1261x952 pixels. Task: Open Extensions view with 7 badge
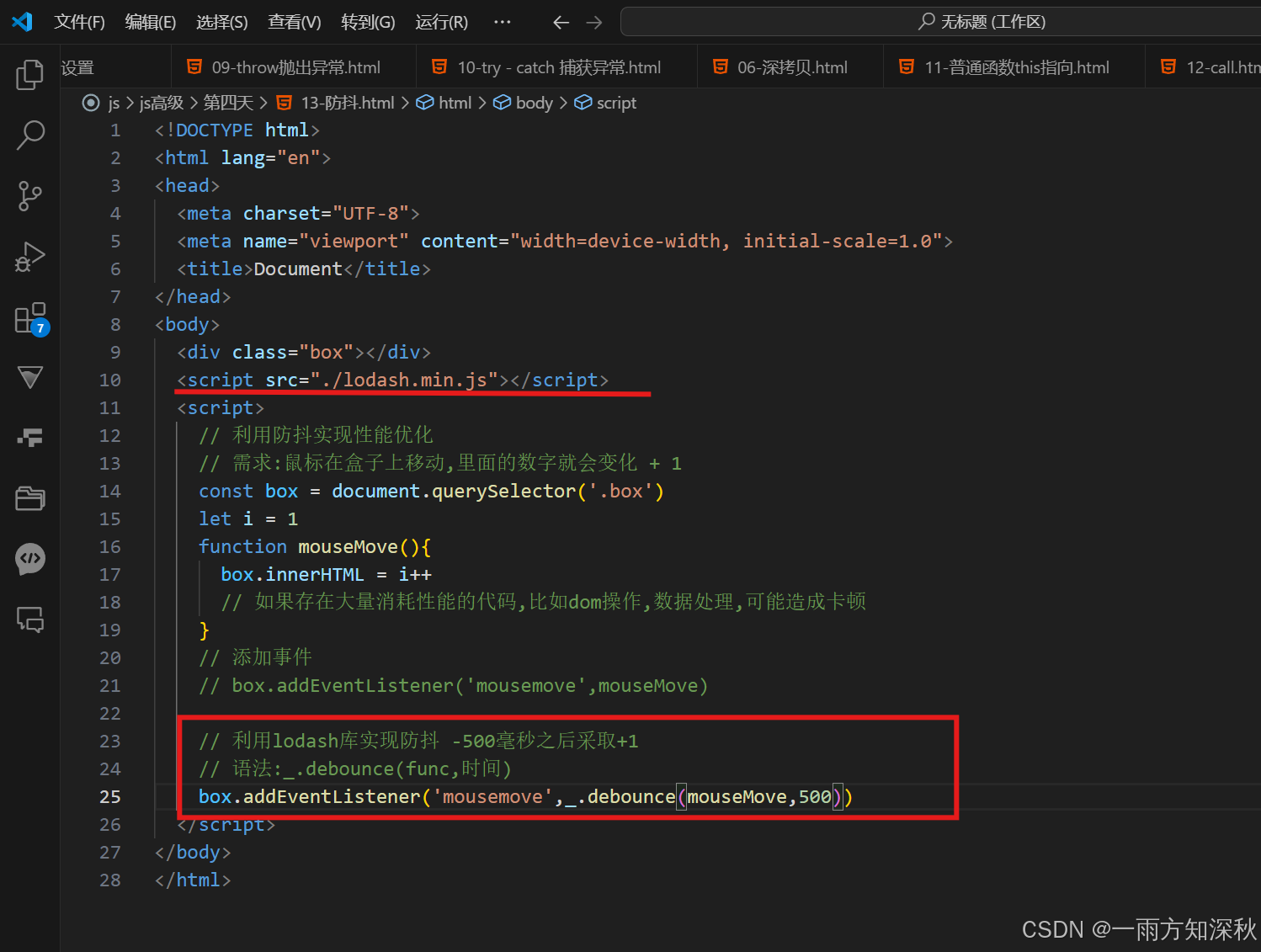pos(30,319)
